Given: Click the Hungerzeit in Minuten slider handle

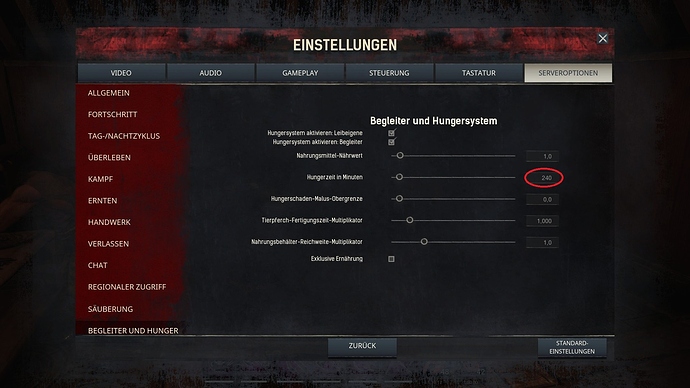Looking at the screenshot, I should coord(399,177).
